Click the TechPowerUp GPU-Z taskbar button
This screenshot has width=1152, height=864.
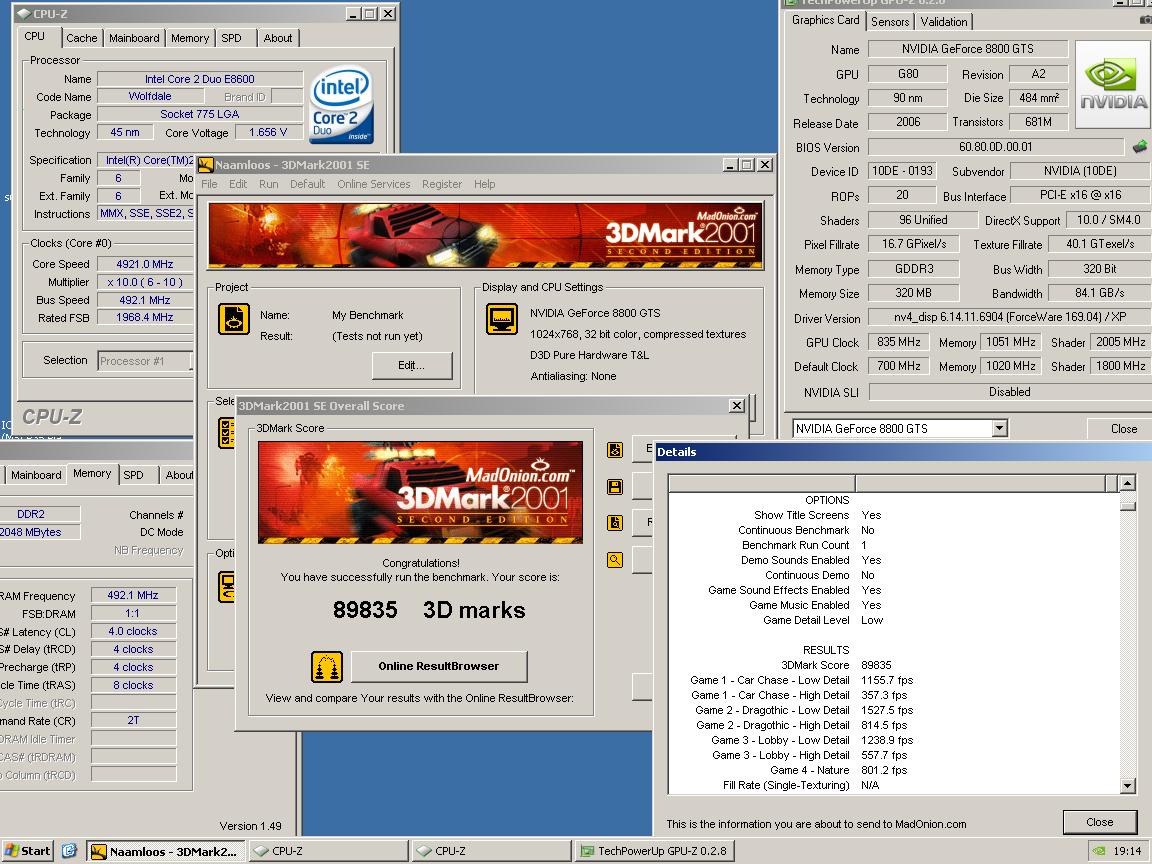pyautogui.click(x=655, y=852)
